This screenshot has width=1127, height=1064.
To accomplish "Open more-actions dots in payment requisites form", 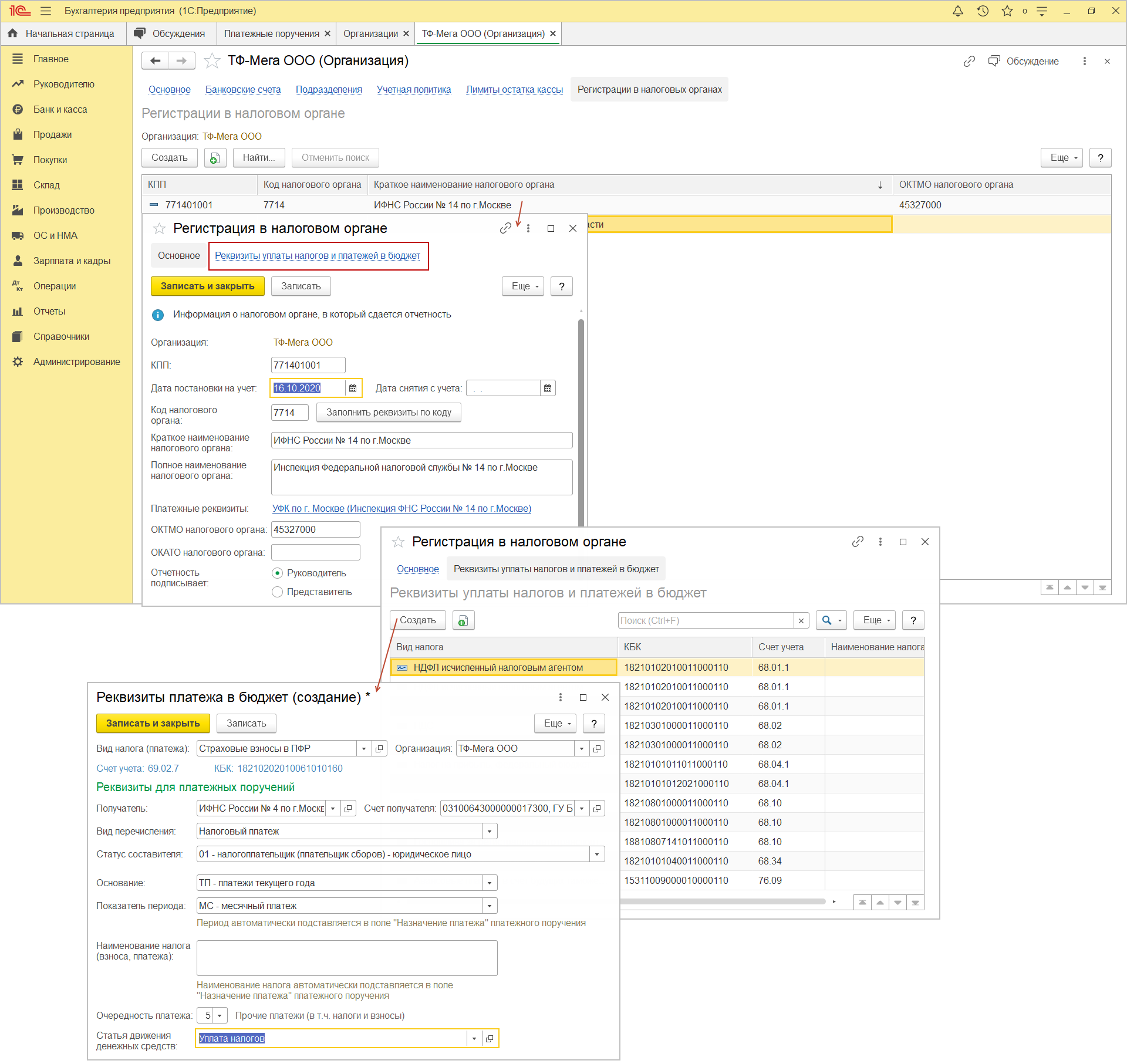I will click(x=561, y=697).
